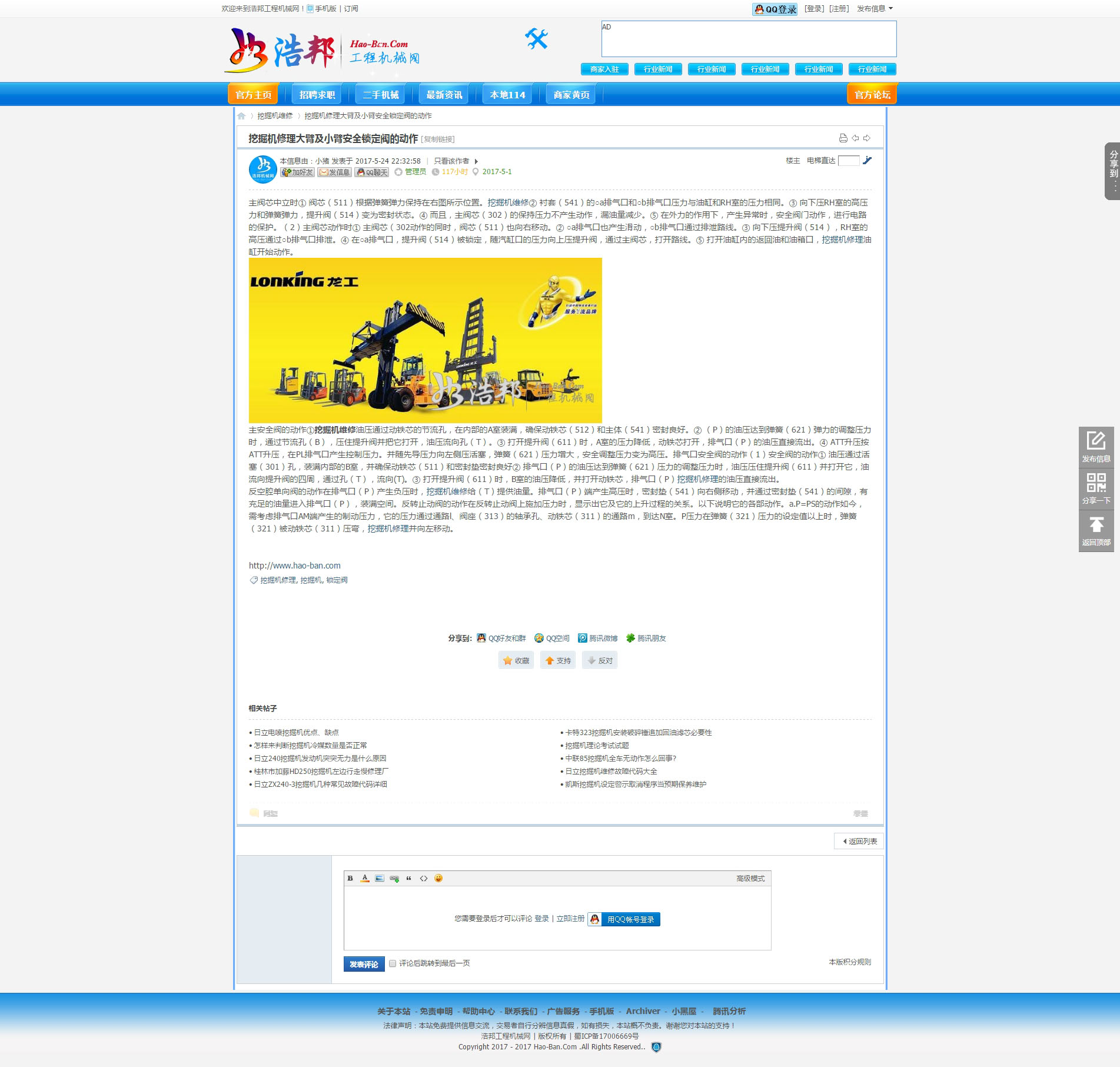
Task: Share to 腾讯朋友
Action: (646, 638)
